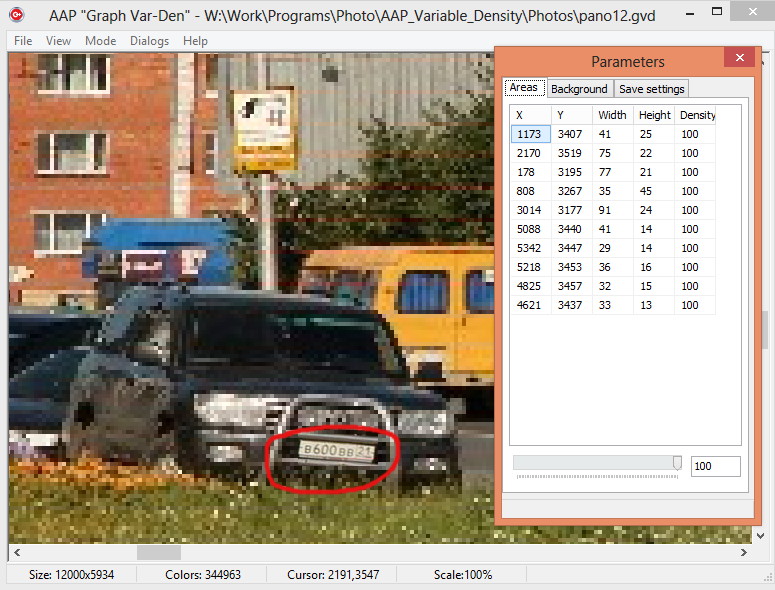The height and width of the screenshot is (590, 775).
Task: Click the Scale:100% status text
Action: point(463,575)
